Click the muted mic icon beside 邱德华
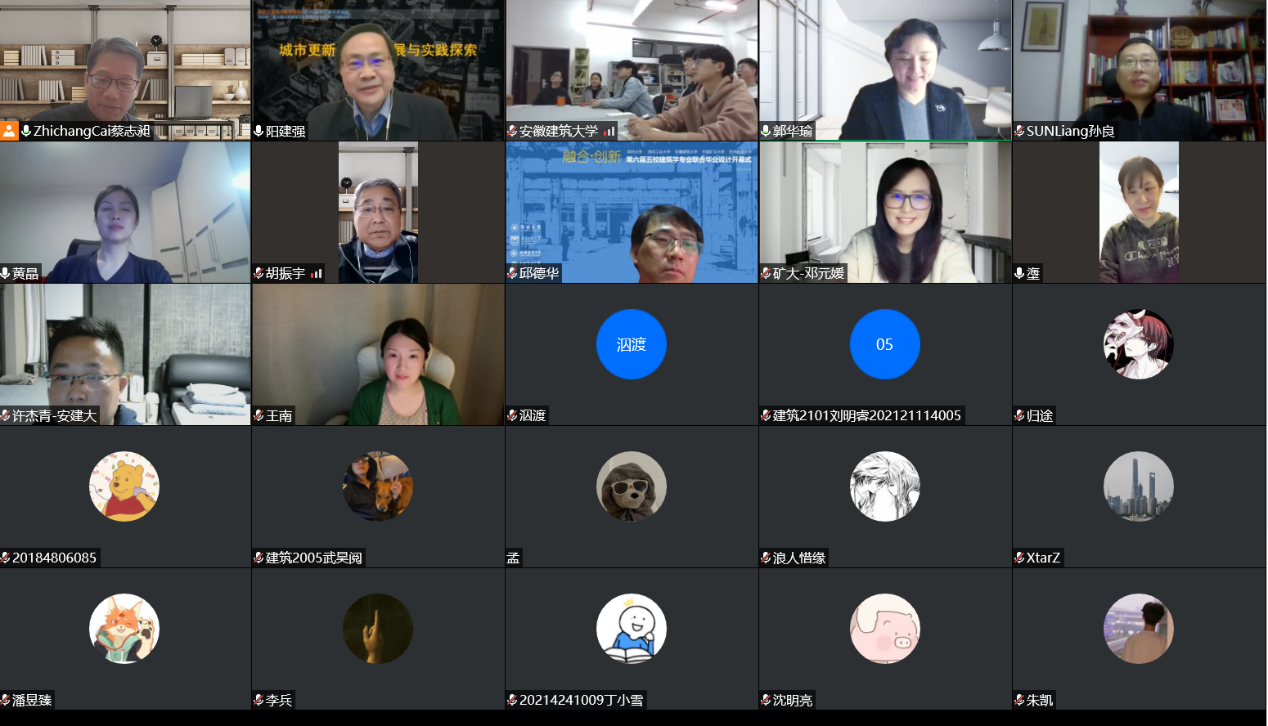The width and height of the screenshot is (1268, 726). pos(512,273)
